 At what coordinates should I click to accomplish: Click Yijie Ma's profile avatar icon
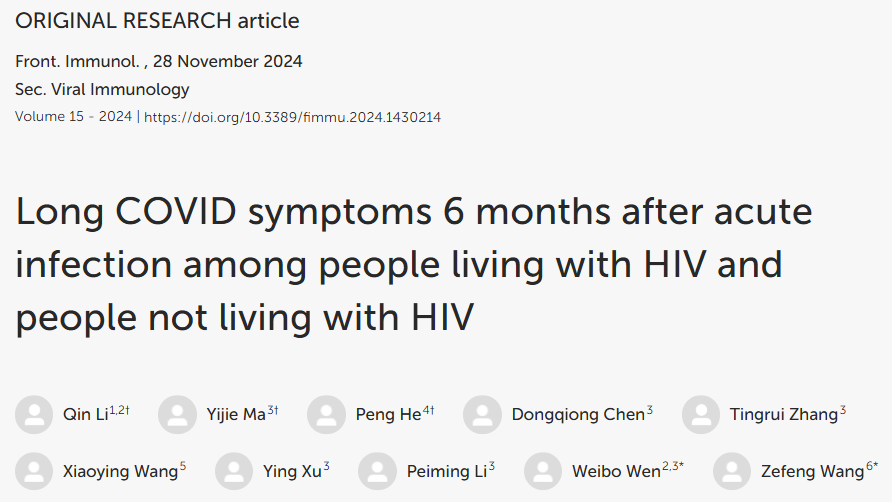tap(177, 414)
